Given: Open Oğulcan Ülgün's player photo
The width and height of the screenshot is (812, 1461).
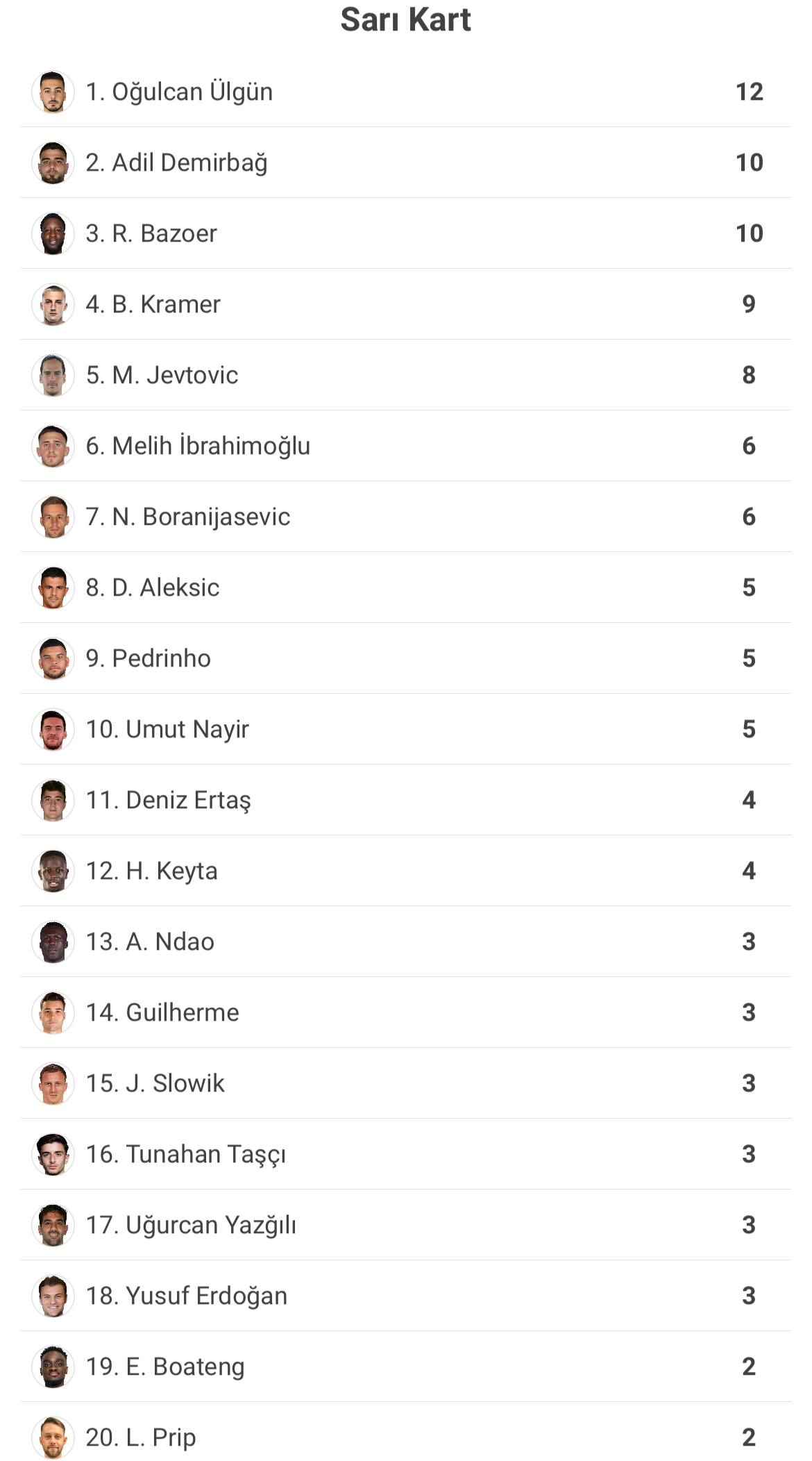Looking at the screenshot, I should coord(53,92).
